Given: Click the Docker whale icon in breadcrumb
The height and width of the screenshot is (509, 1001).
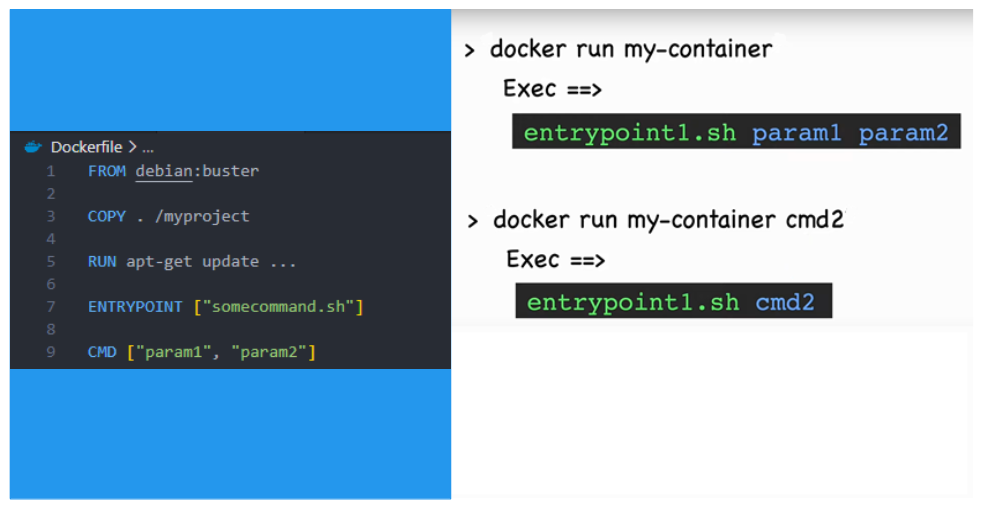Looking at the screenshot, I should click(x=33, y=147).
